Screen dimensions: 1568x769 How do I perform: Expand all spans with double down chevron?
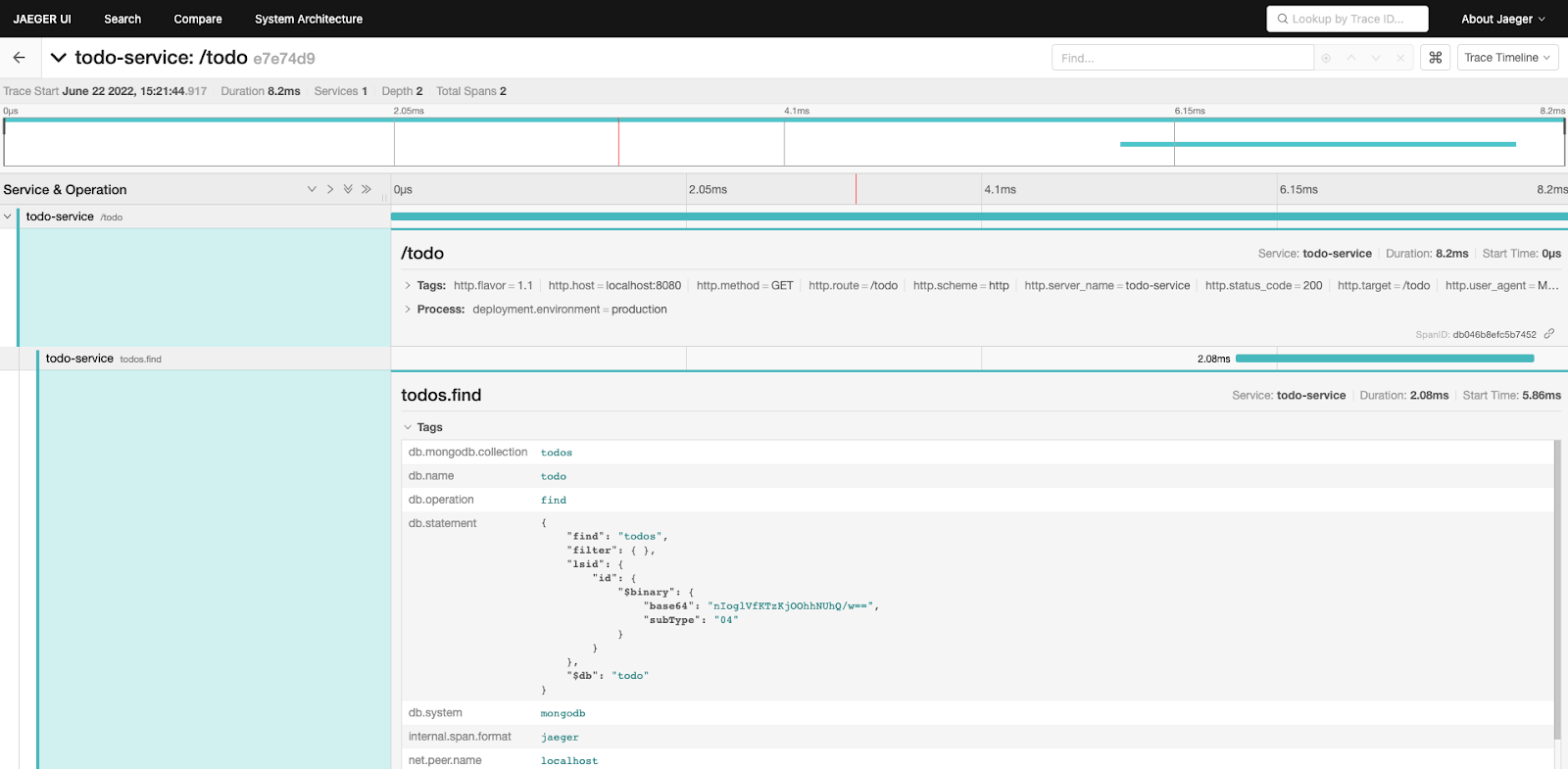coord(348,189)
